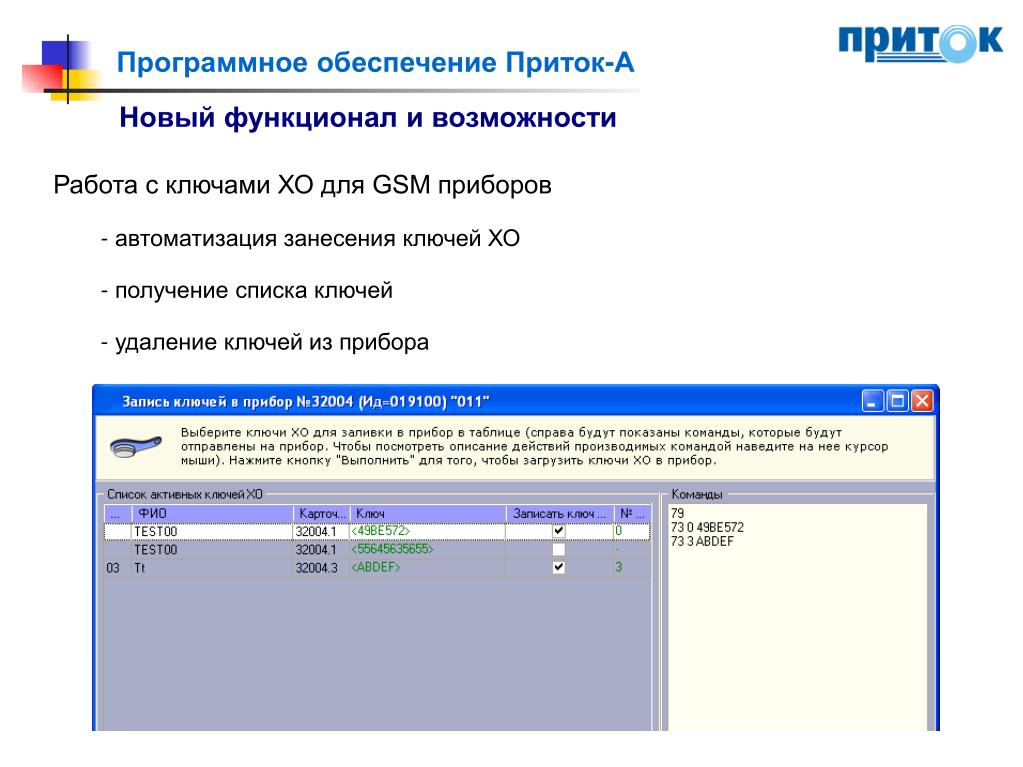The height and width of the screenshot is (767, 1023).
Task: Maximize the "Запись ключей в прибор" window
Action: click(897, 400)
